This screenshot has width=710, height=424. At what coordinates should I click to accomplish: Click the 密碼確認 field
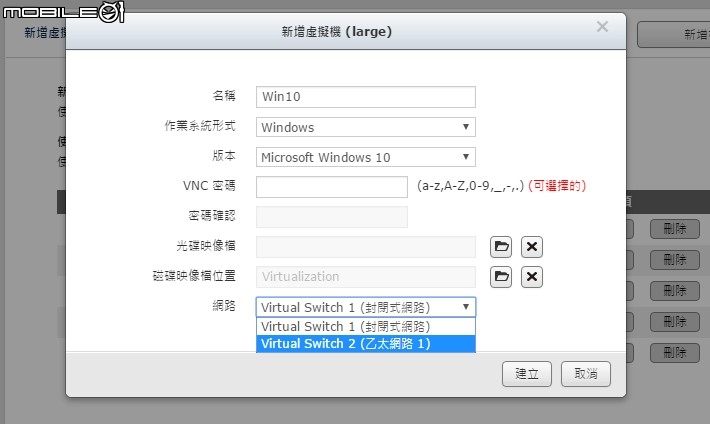[331, 217]
